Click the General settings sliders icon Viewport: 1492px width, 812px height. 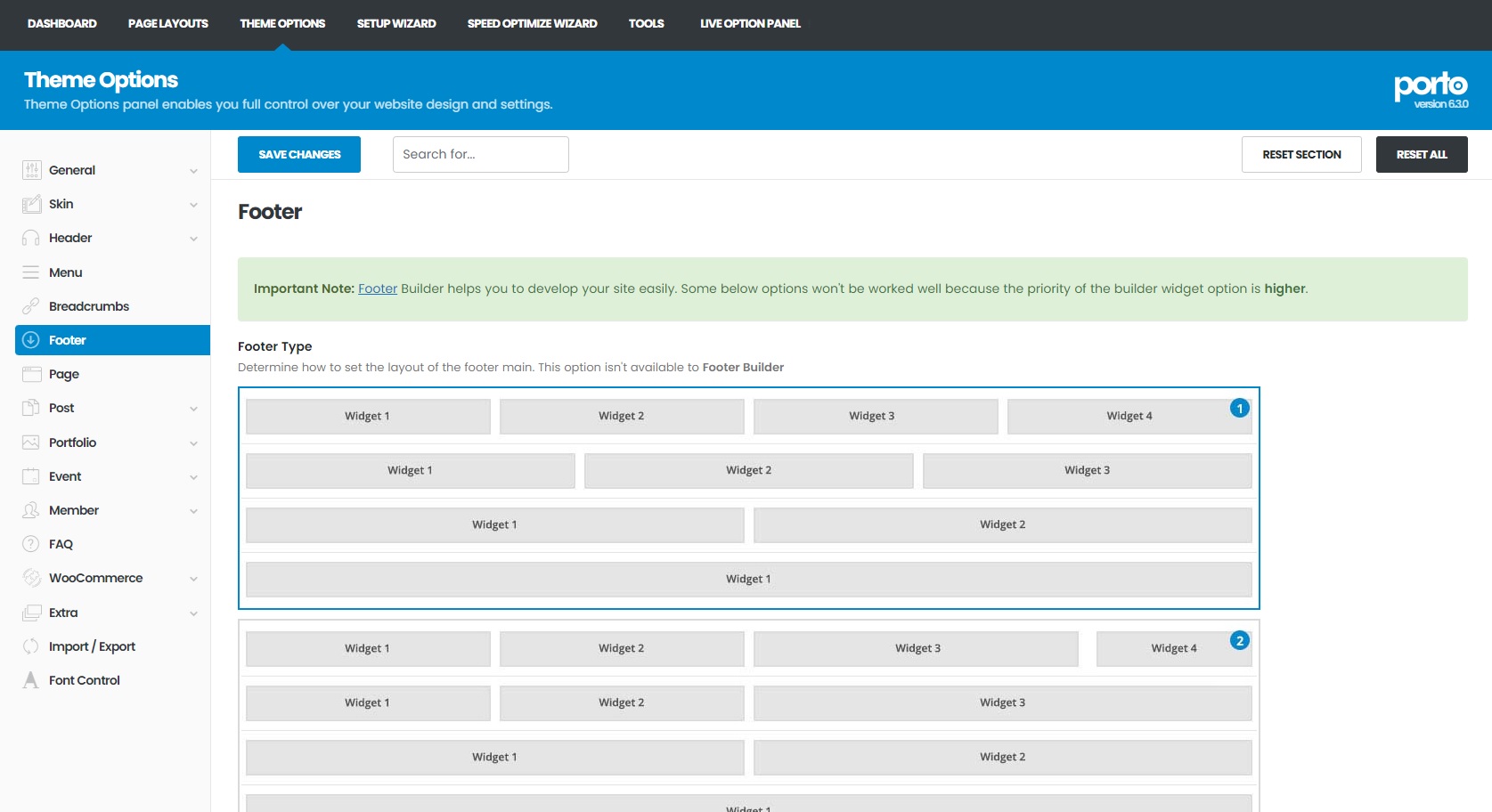(31, 170)
